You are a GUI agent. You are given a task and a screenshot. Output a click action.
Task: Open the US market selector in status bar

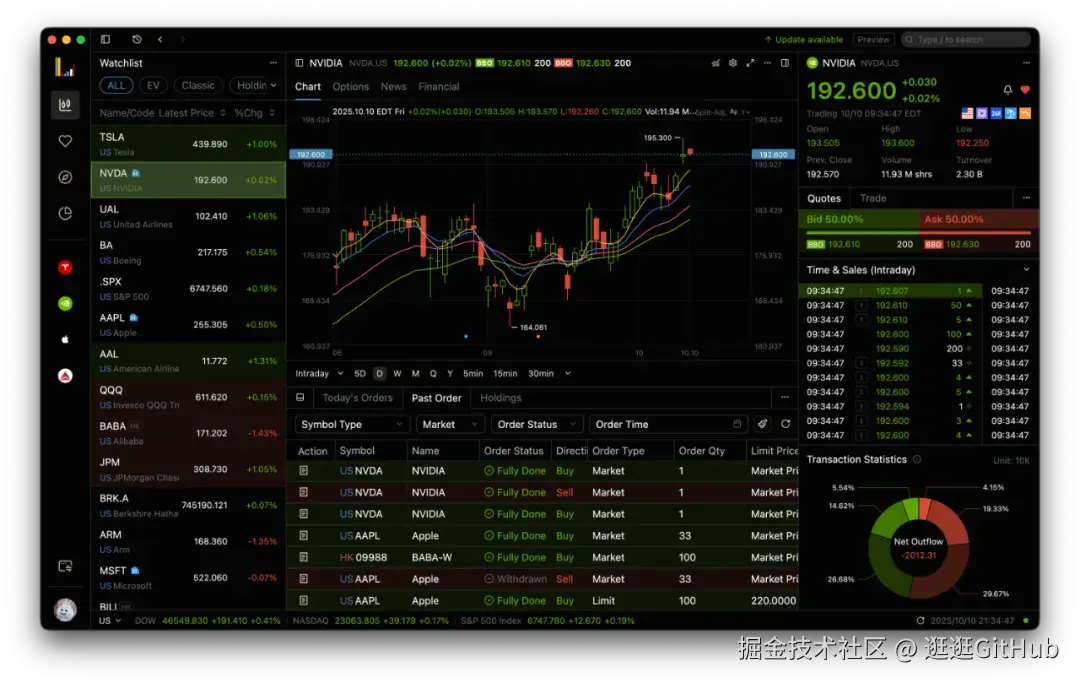point(110,620)
